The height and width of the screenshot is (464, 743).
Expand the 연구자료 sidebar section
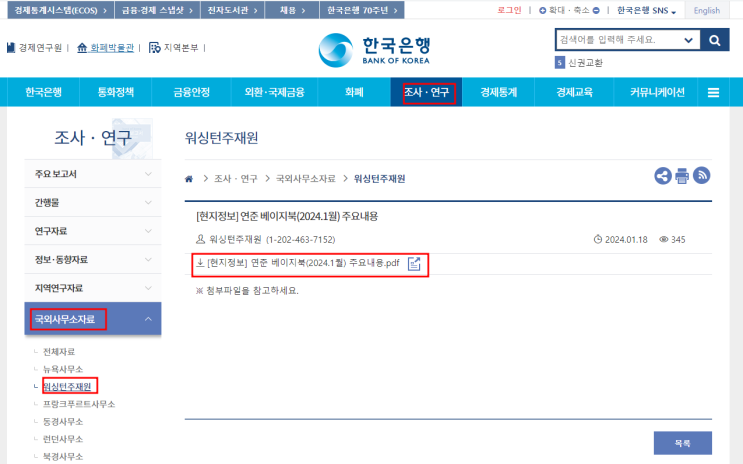(x=93, y=231)
